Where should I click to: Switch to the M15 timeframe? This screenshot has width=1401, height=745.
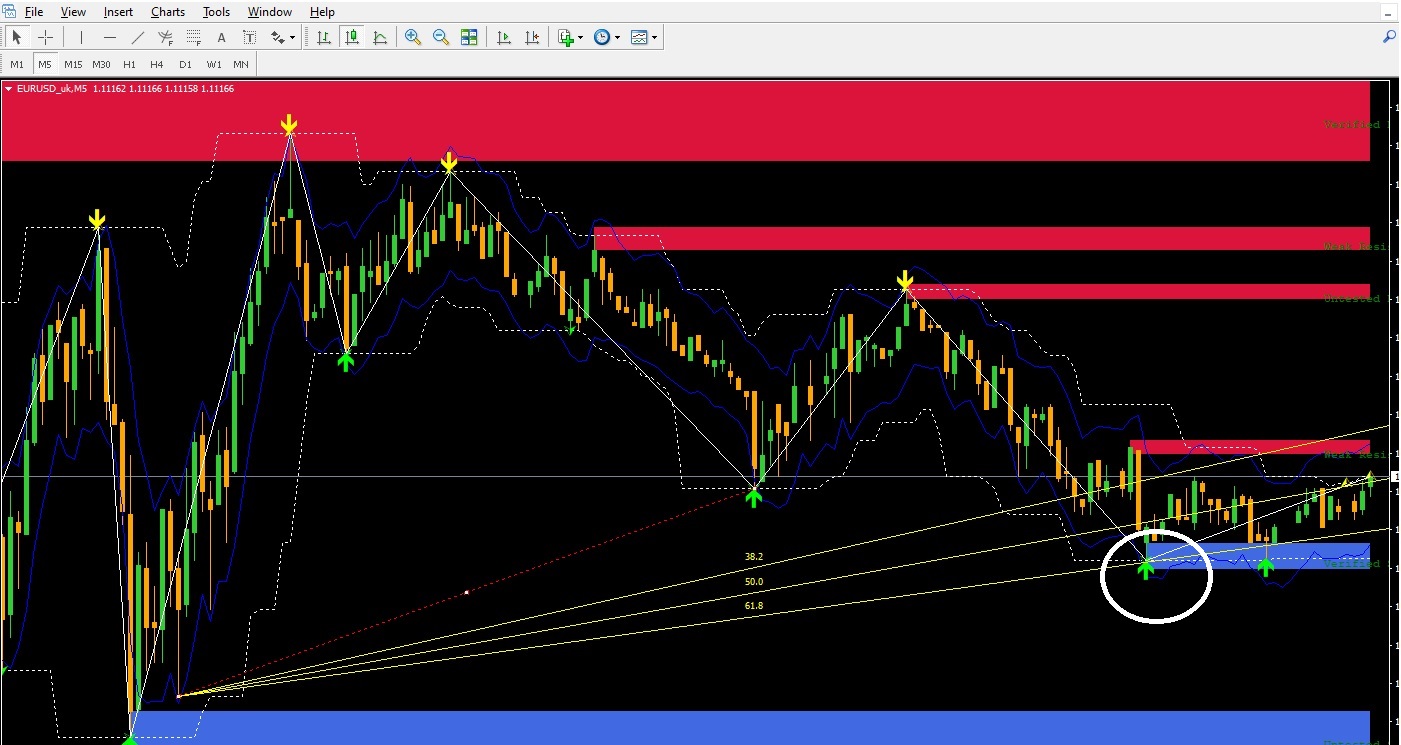tap(73, 64)
